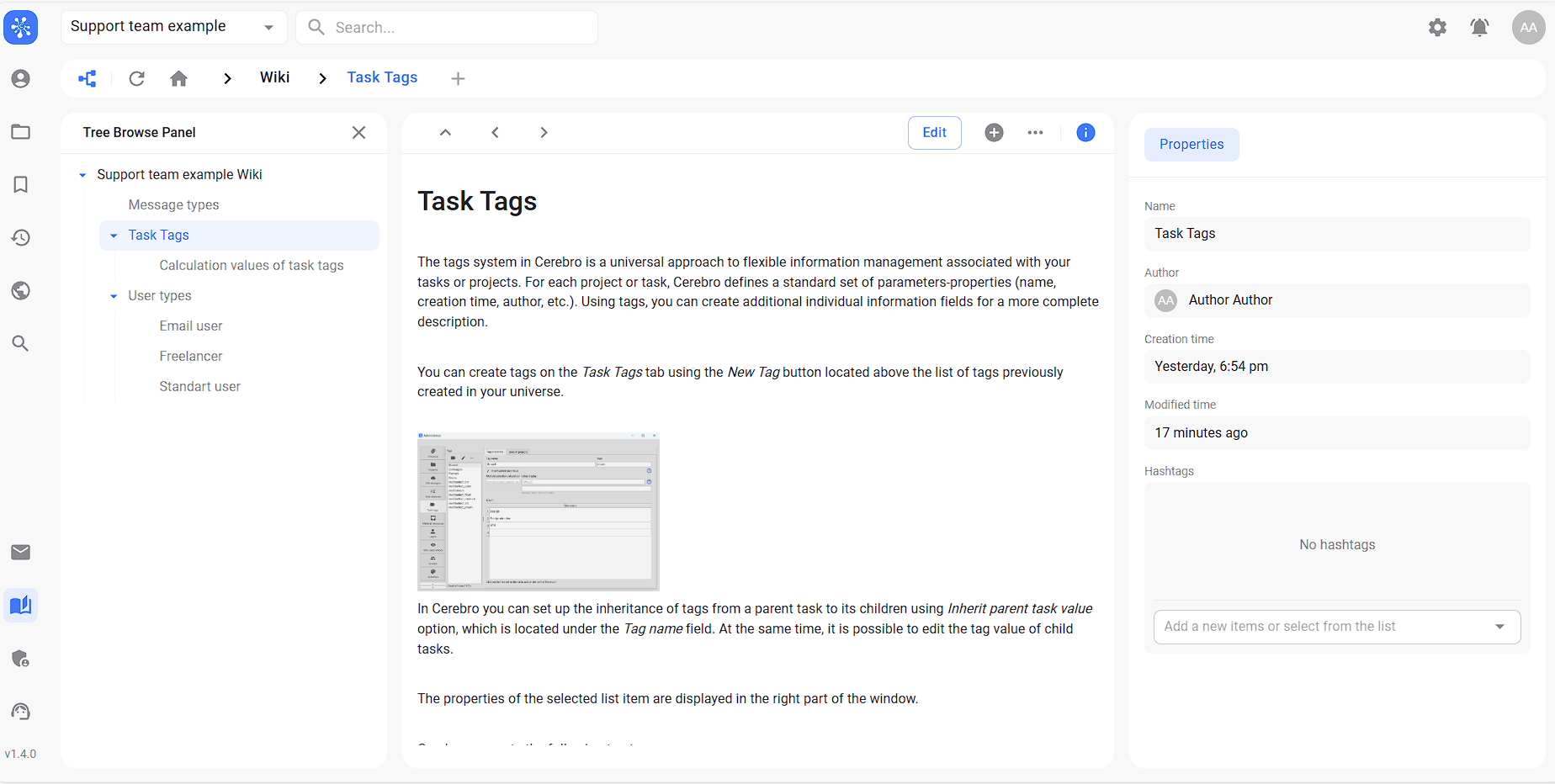1555x784 pixels.
Task: Go to home via house icon
Action: (x=178, y=78)
